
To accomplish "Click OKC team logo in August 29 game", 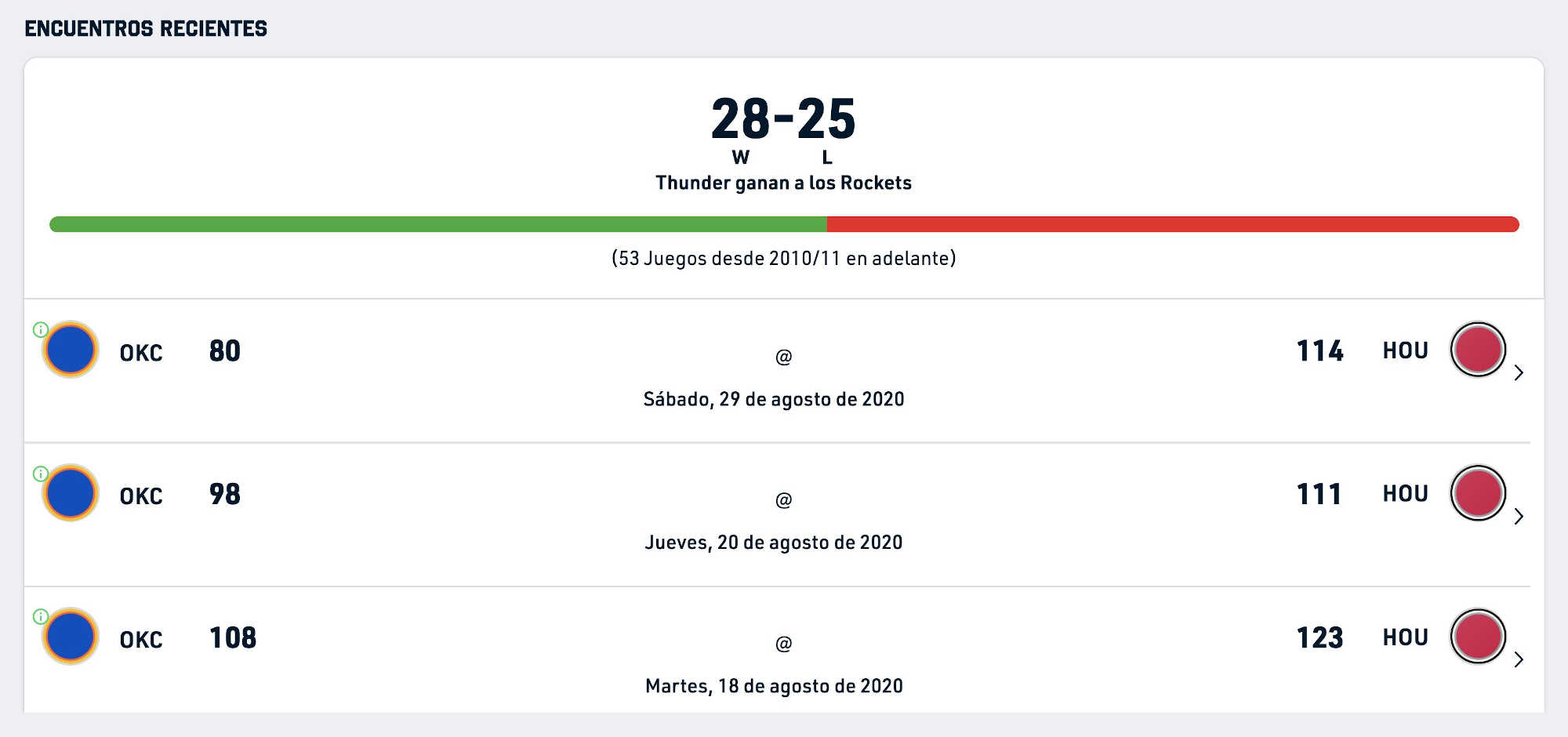I will (71, 350).
